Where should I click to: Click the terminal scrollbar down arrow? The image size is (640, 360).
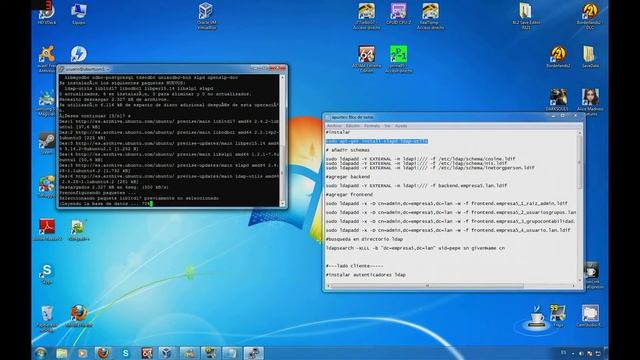(x=282, y=203)
